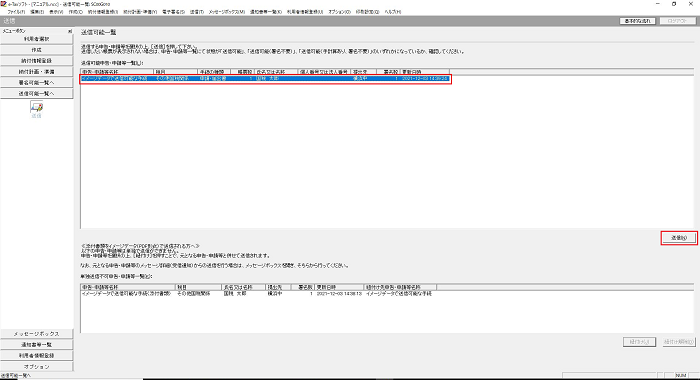Viewport: 700px width, 380px height.
Task: Open the メッセージボックス menu in the menu bar
Action: 227,12
